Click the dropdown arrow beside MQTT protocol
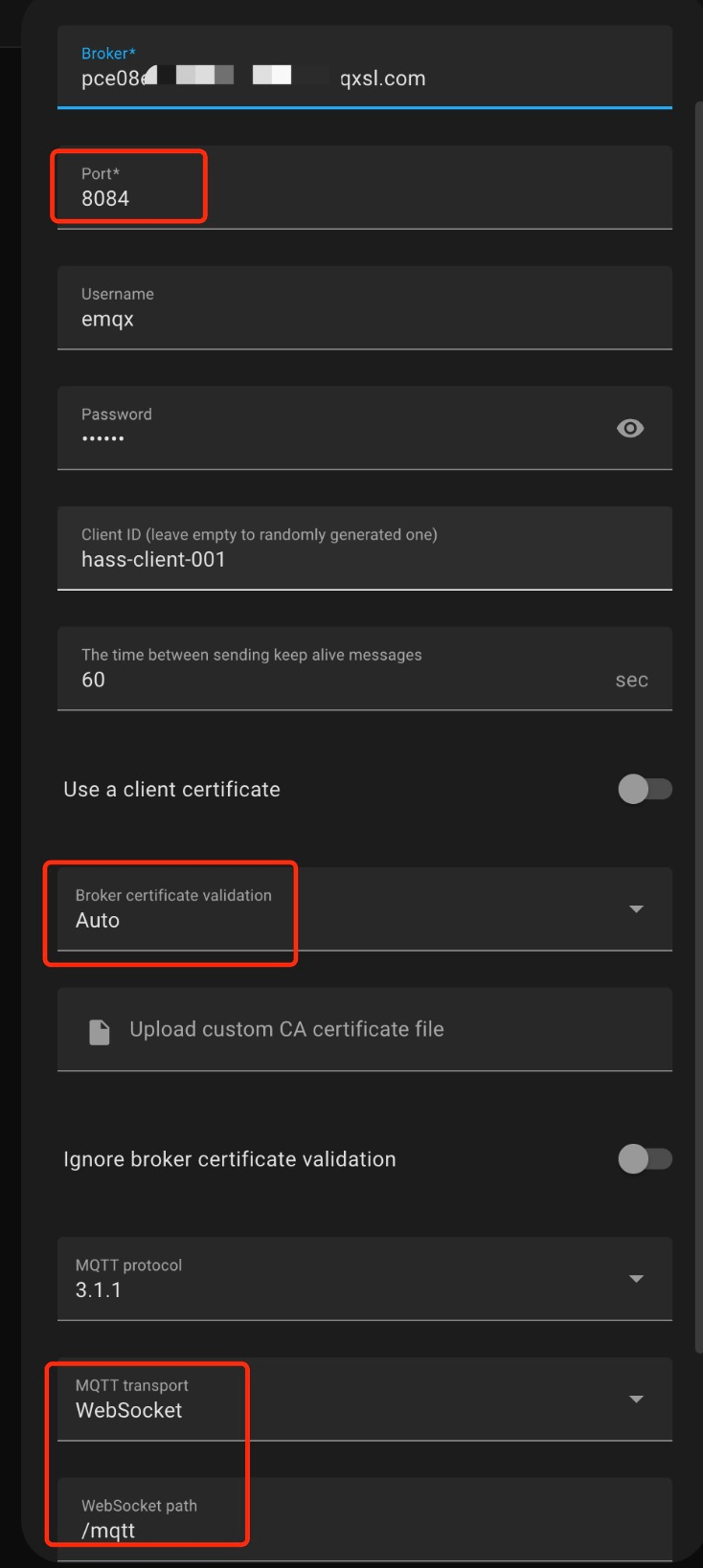The width and height of the screenshot is (703, 1568). click(x=636, y=1279)
